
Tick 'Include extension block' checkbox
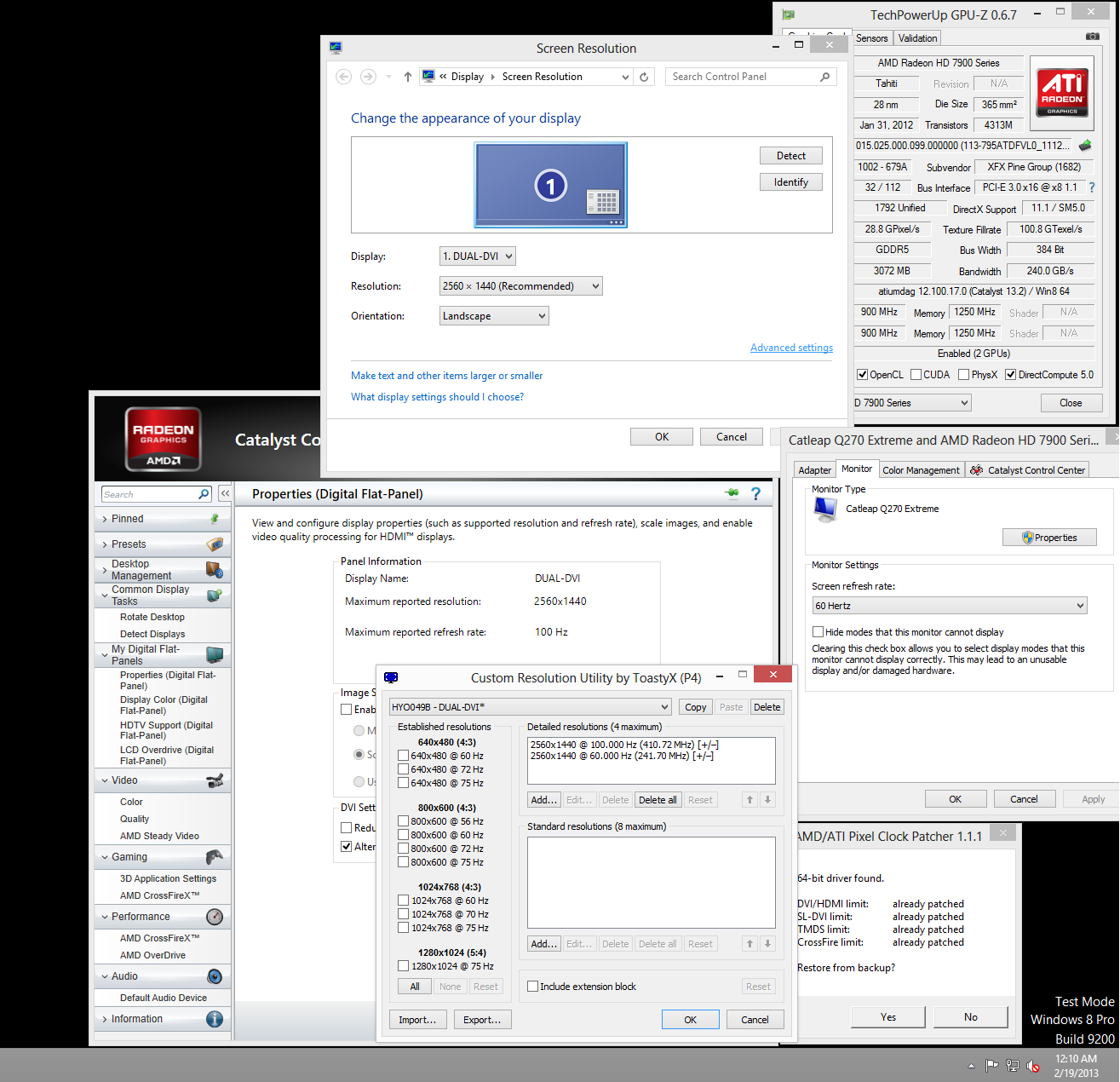pos(533,987)
